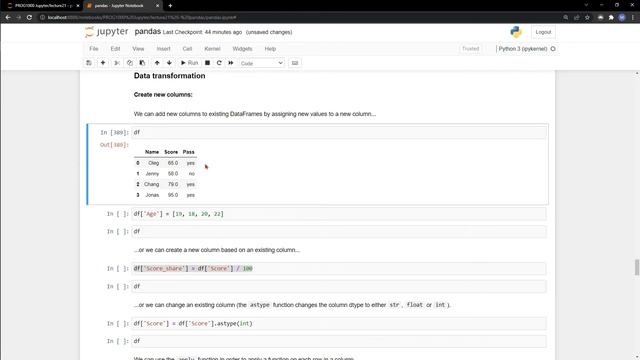The width and height of the screenshot is (640, 360).
Task: Click the Trusted notebook indicator
Action: [470, 49]
